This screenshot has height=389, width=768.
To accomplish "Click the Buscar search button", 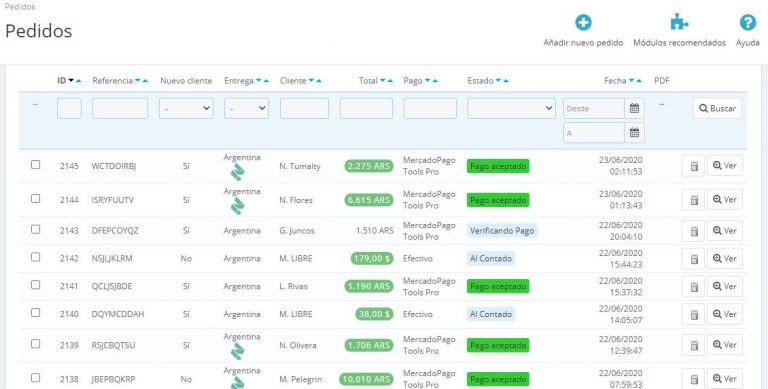I will (x=717, y=108).
